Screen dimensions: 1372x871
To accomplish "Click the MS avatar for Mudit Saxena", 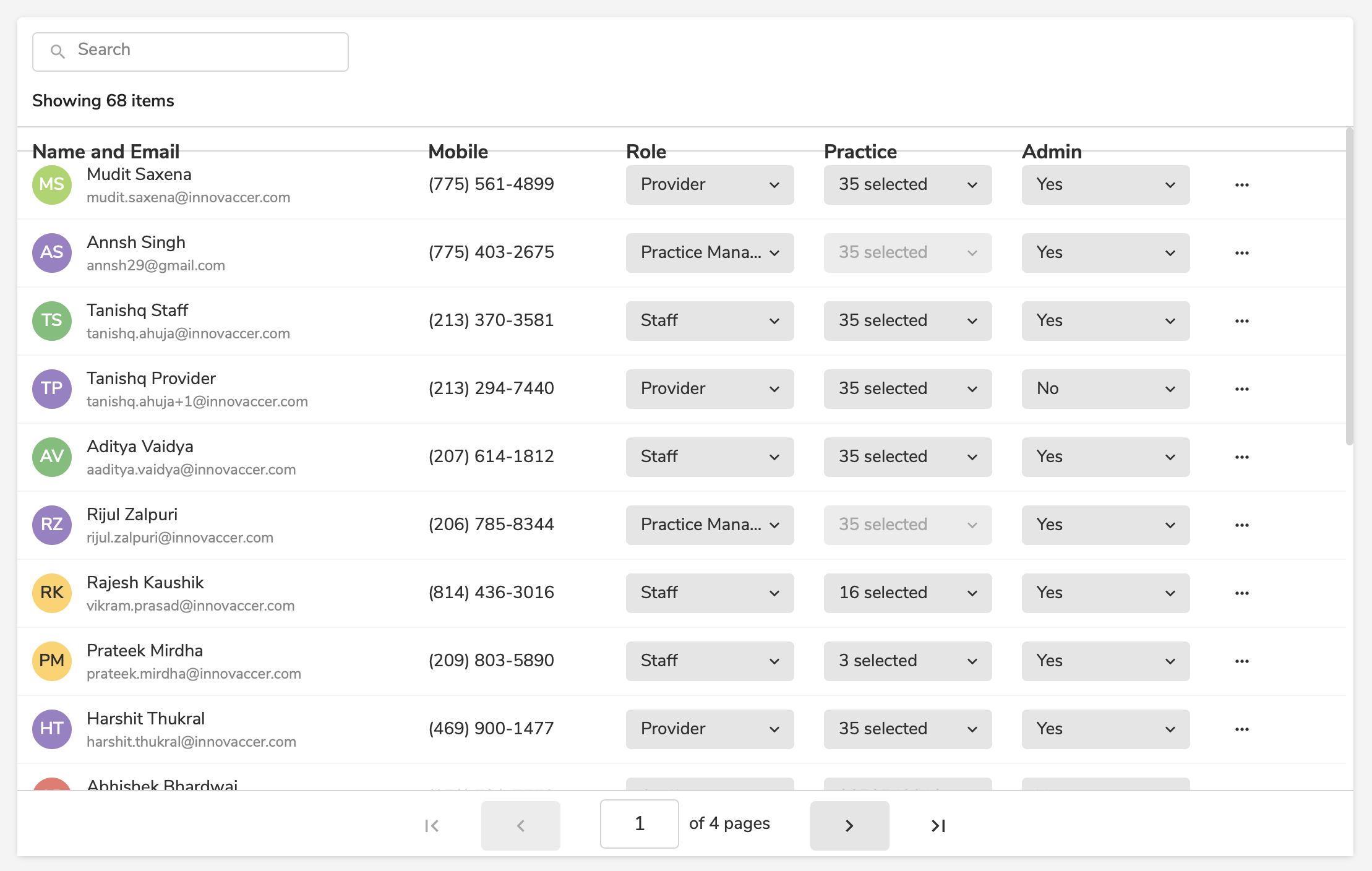I will coord(52,185).
